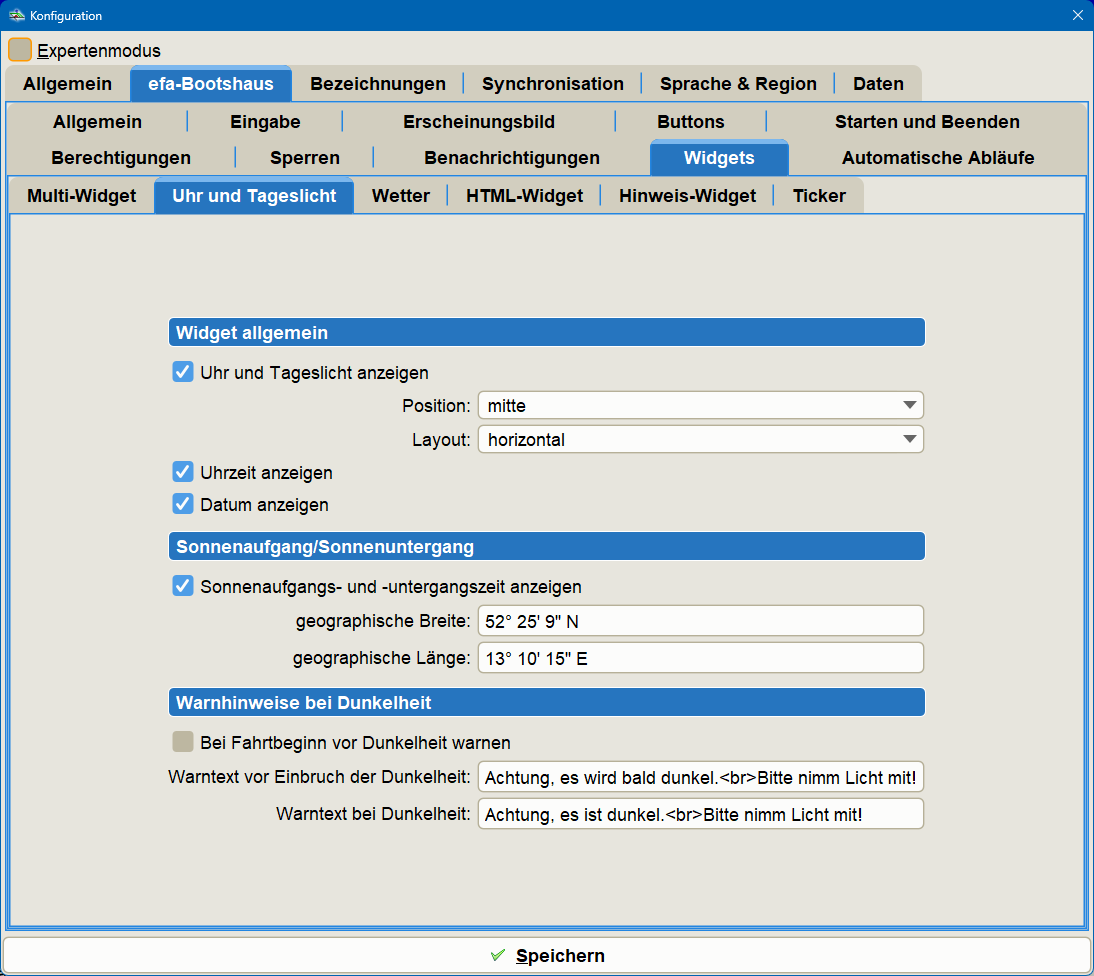Close the Konfiguration window
The height and width of the screenshot is (976, 1094).
[1077, 15]
